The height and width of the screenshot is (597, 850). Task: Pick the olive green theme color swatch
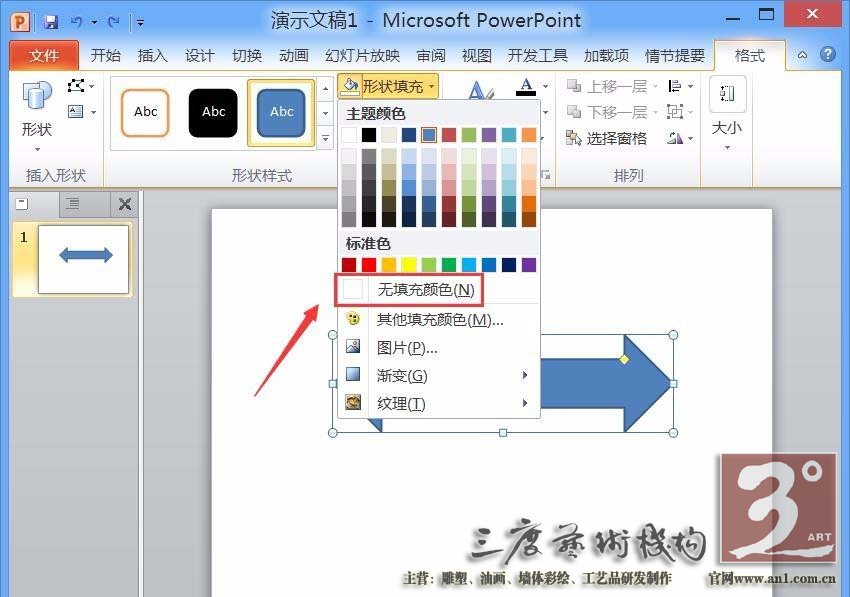pos(469,134)
